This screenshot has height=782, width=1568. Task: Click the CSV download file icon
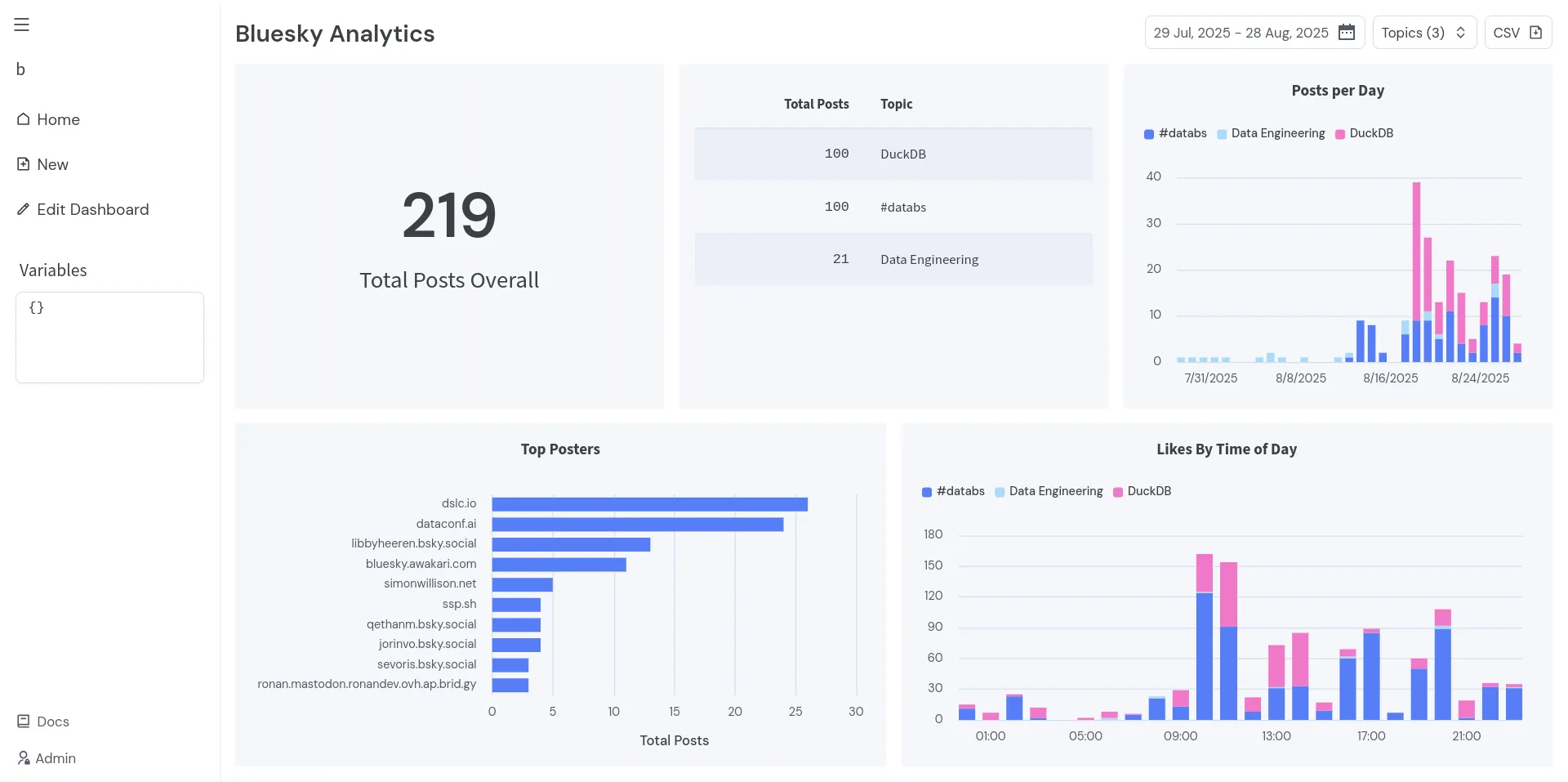1535,33
